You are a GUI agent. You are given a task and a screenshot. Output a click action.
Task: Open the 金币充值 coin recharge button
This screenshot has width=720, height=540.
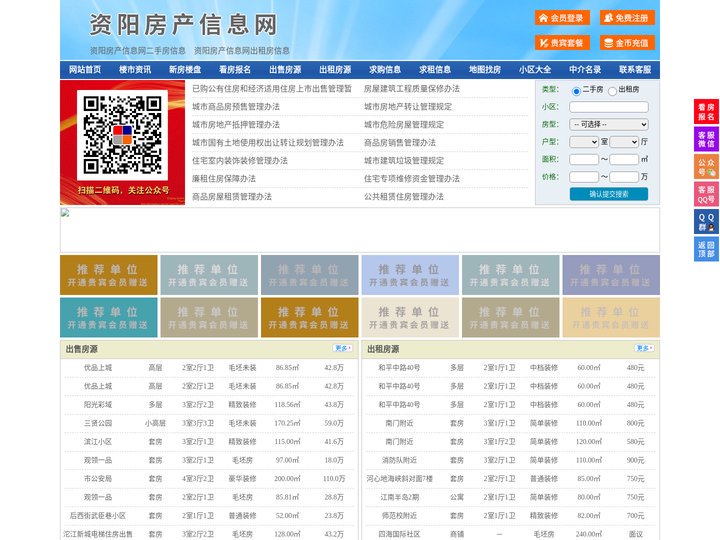click(627, 43)
